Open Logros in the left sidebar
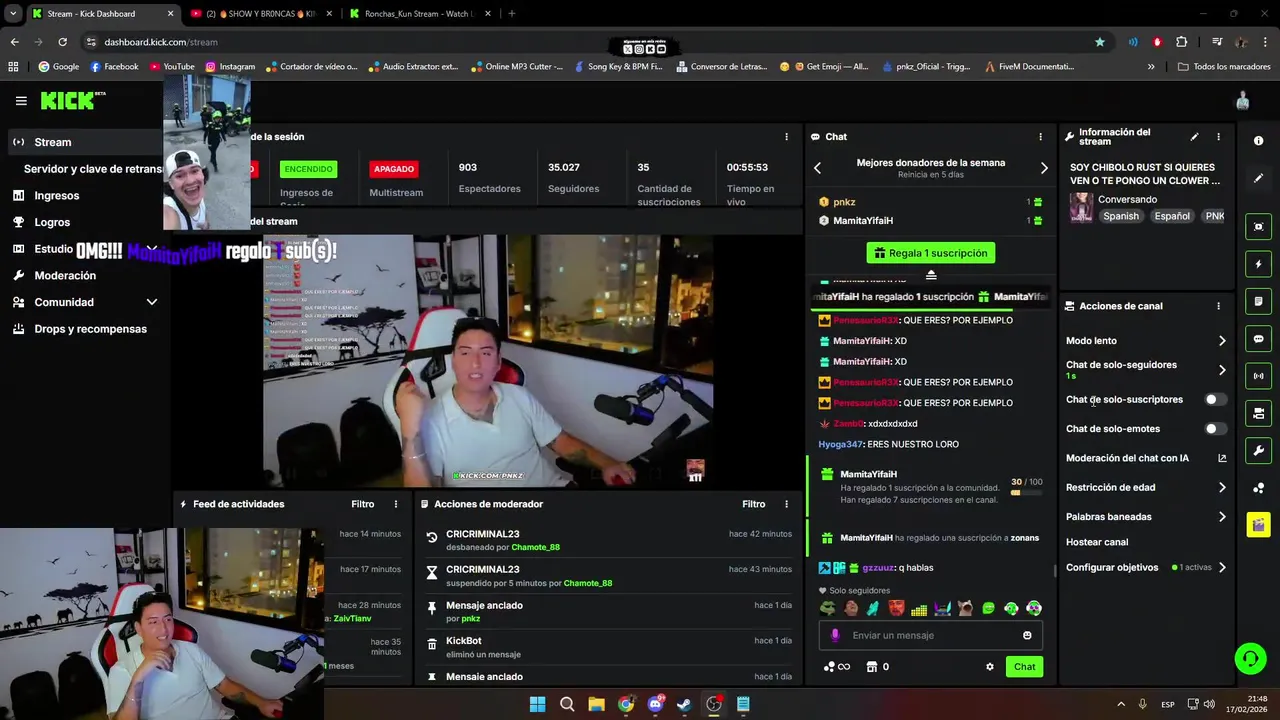This screenshot has height=720, width=1280. click(52, 222)
